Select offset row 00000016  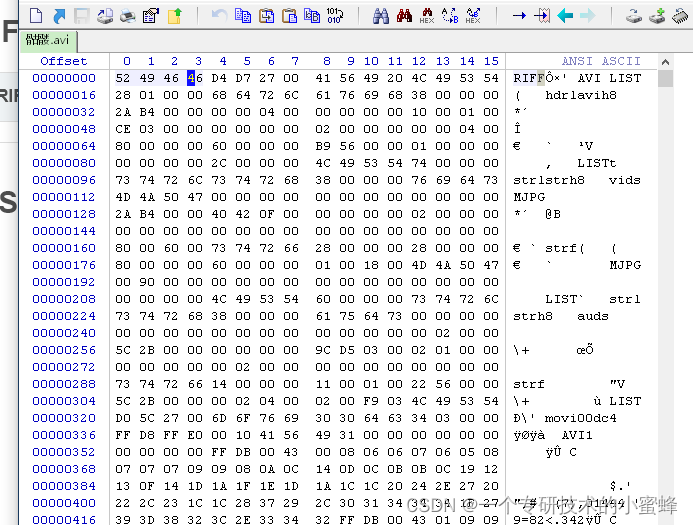point(64,95)
